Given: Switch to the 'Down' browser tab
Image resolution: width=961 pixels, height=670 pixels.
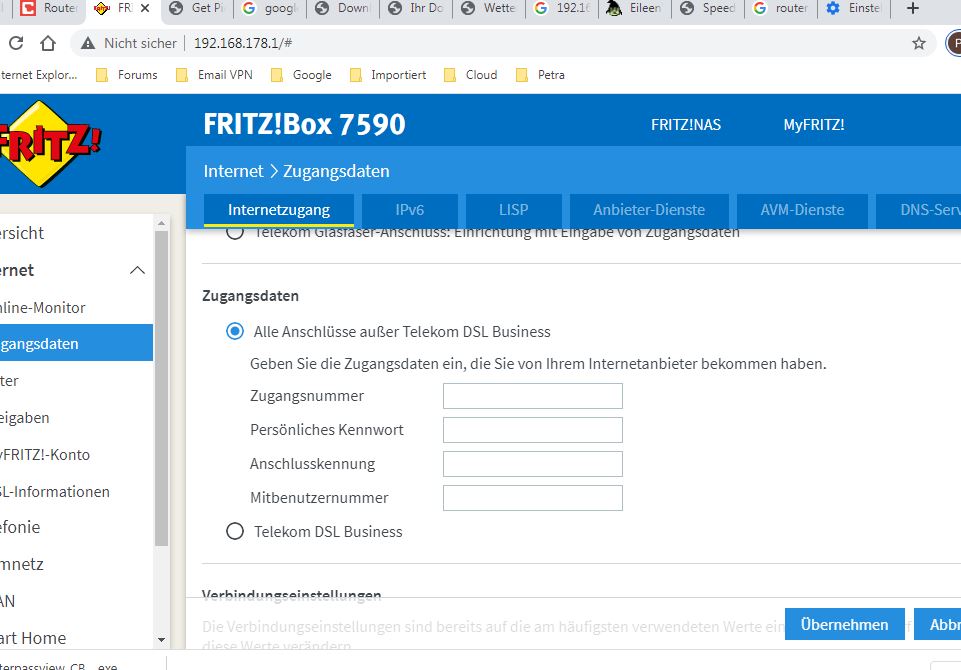Looking at the screenshot, I should pyautogui.click(x=343, y=8).
